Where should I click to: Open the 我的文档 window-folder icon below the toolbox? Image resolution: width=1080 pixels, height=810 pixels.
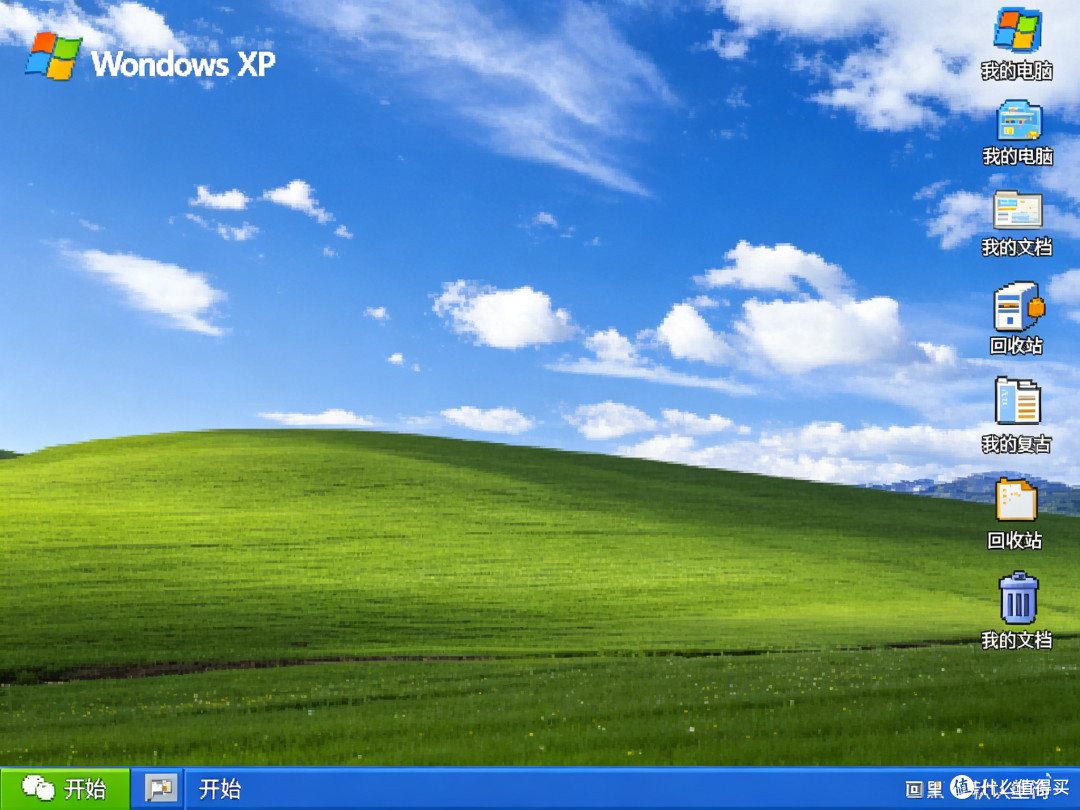(x=1017, y=209)
